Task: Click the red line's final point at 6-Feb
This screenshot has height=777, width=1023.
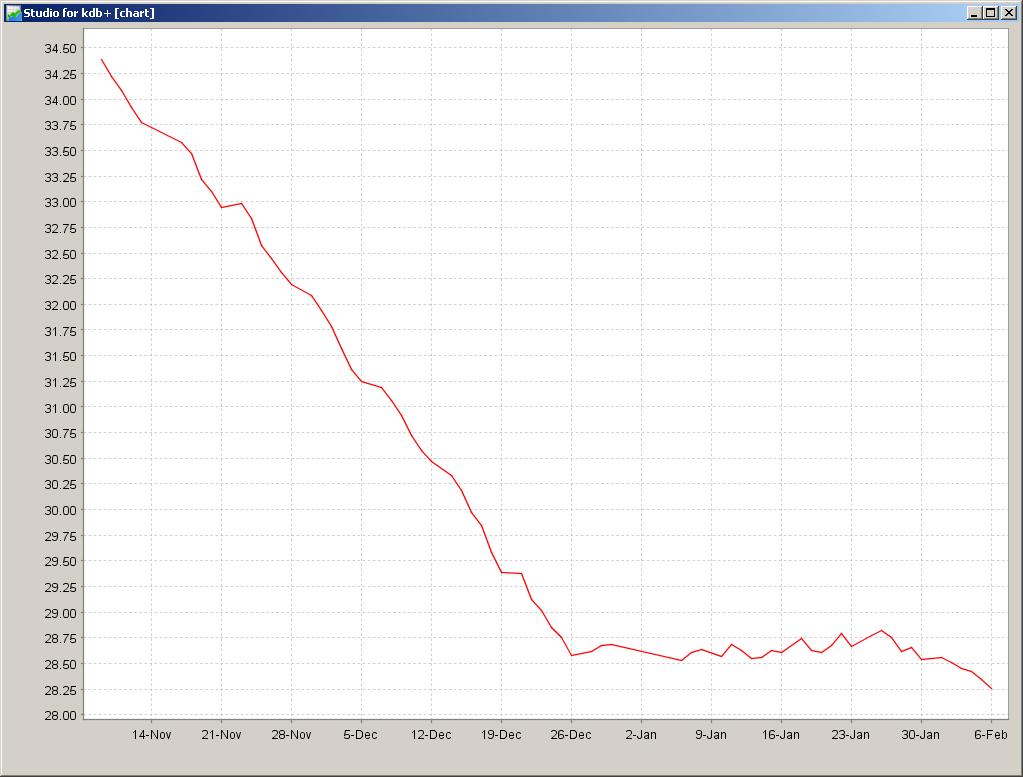Action: pos(991,688)
